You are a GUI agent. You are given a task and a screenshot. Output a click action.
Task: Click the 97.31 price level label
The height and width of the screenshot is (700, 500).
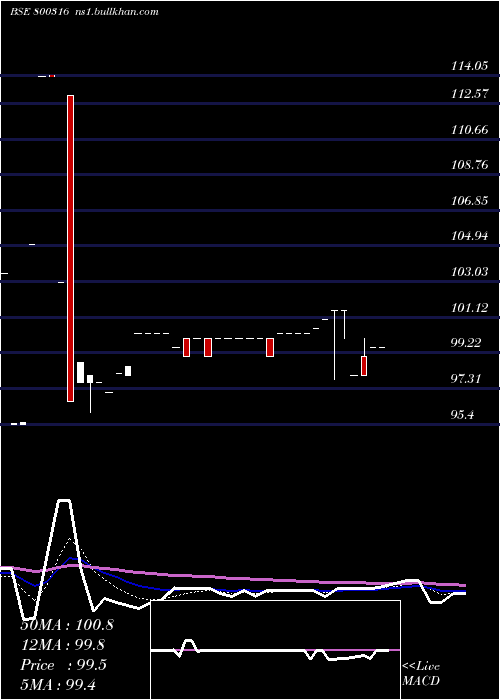467,379
